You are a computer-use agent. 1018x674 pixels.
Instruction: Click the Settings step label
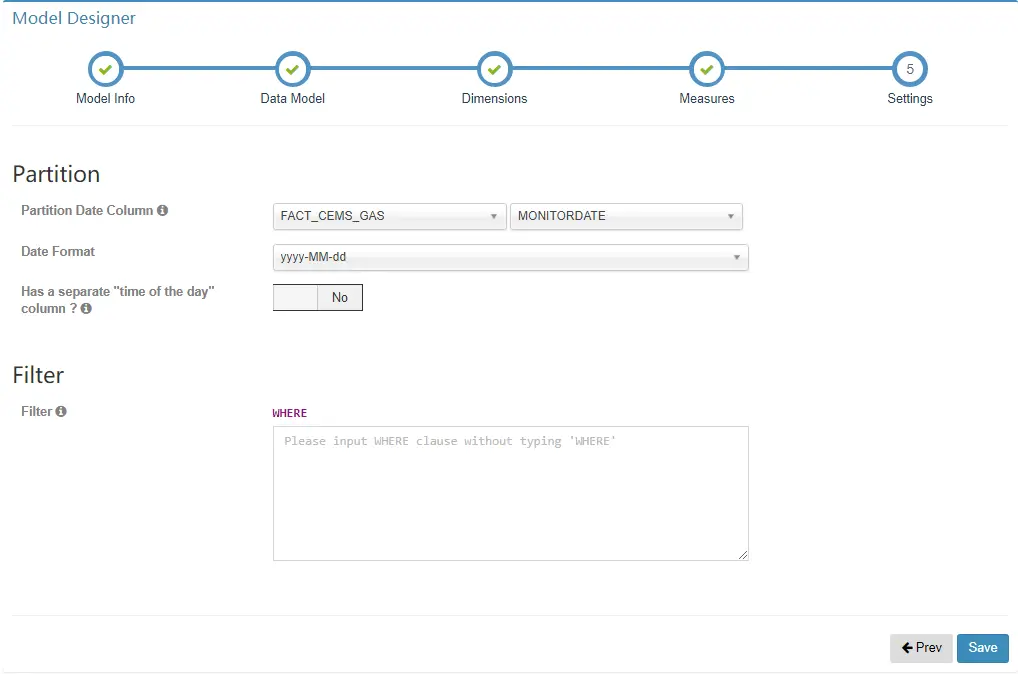[x=910, y=99]
